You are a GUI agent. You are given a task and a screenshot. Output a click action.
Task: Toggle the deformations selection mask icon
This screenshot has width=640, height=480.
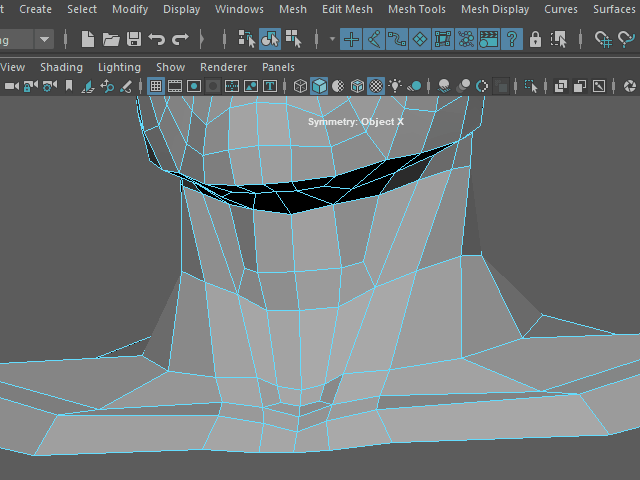[443, 40]
